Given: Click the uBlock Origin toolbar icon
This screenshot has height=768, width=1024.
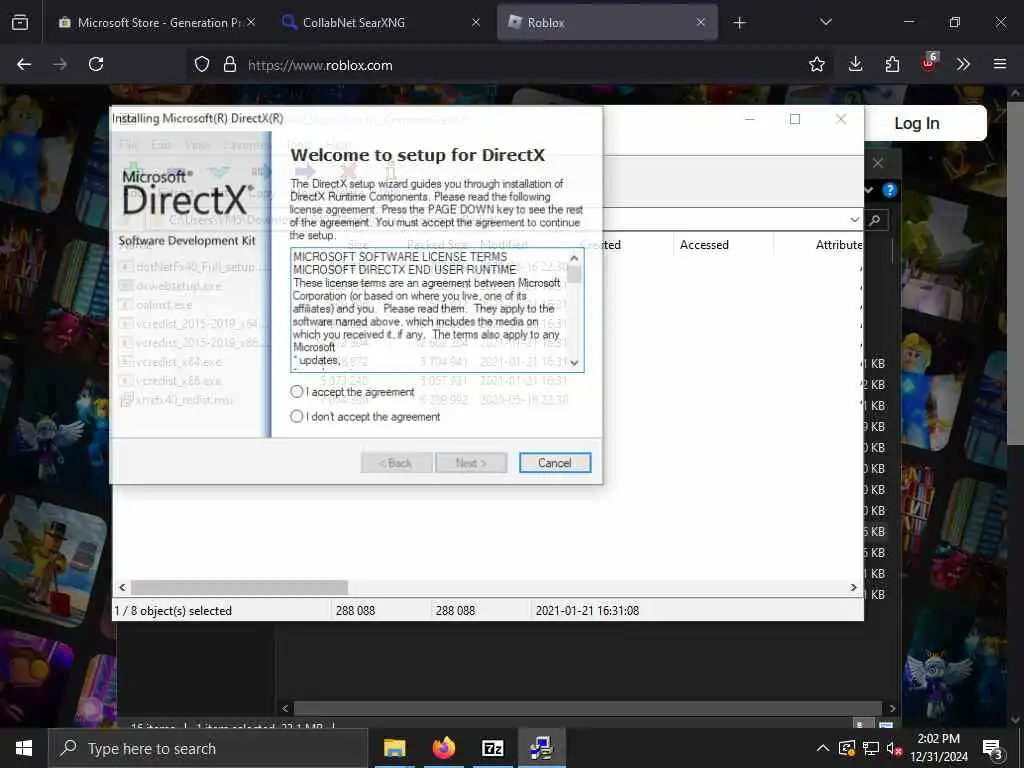Looking at the screenshot, I should click(929, 63).
